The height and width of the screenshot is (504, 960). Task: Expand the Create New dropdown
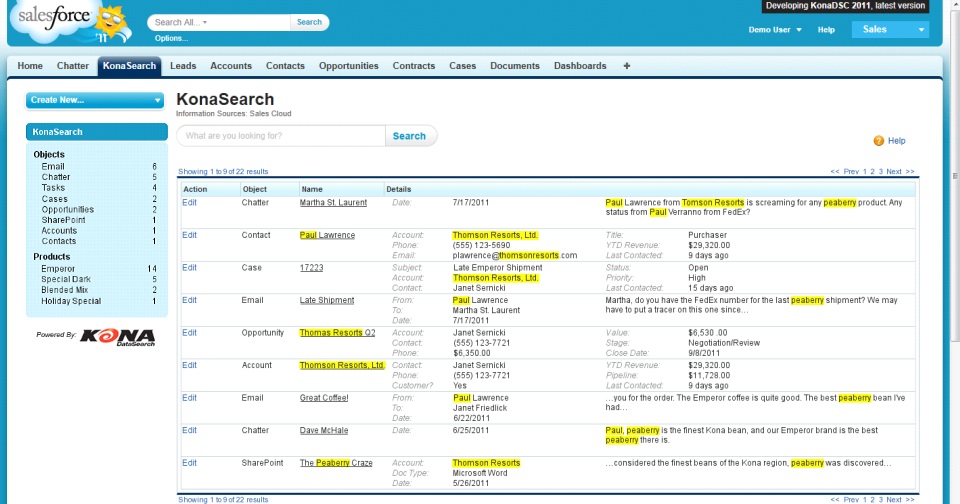[95, 100]
